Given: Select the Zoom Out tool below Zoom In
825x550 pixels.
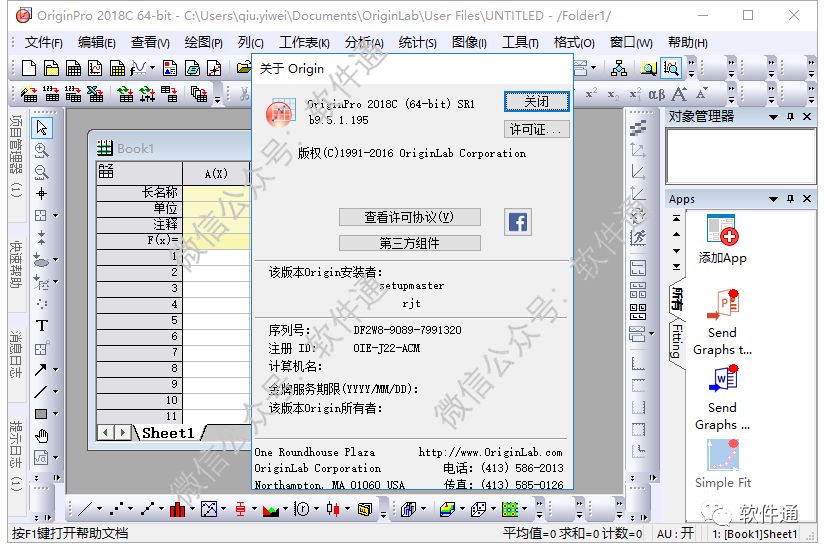Looking at the screenshot, I should [x=42, y=172].
